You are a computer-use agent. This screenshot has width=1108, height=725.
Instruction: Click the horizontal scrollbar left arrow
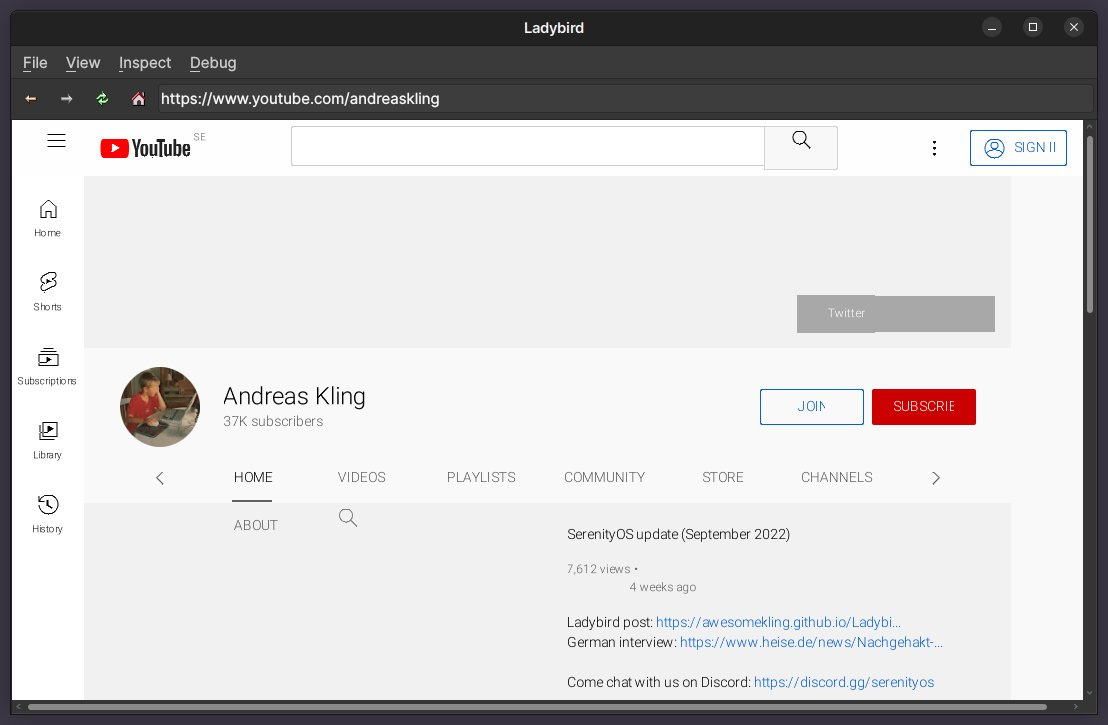coord(18,707)
